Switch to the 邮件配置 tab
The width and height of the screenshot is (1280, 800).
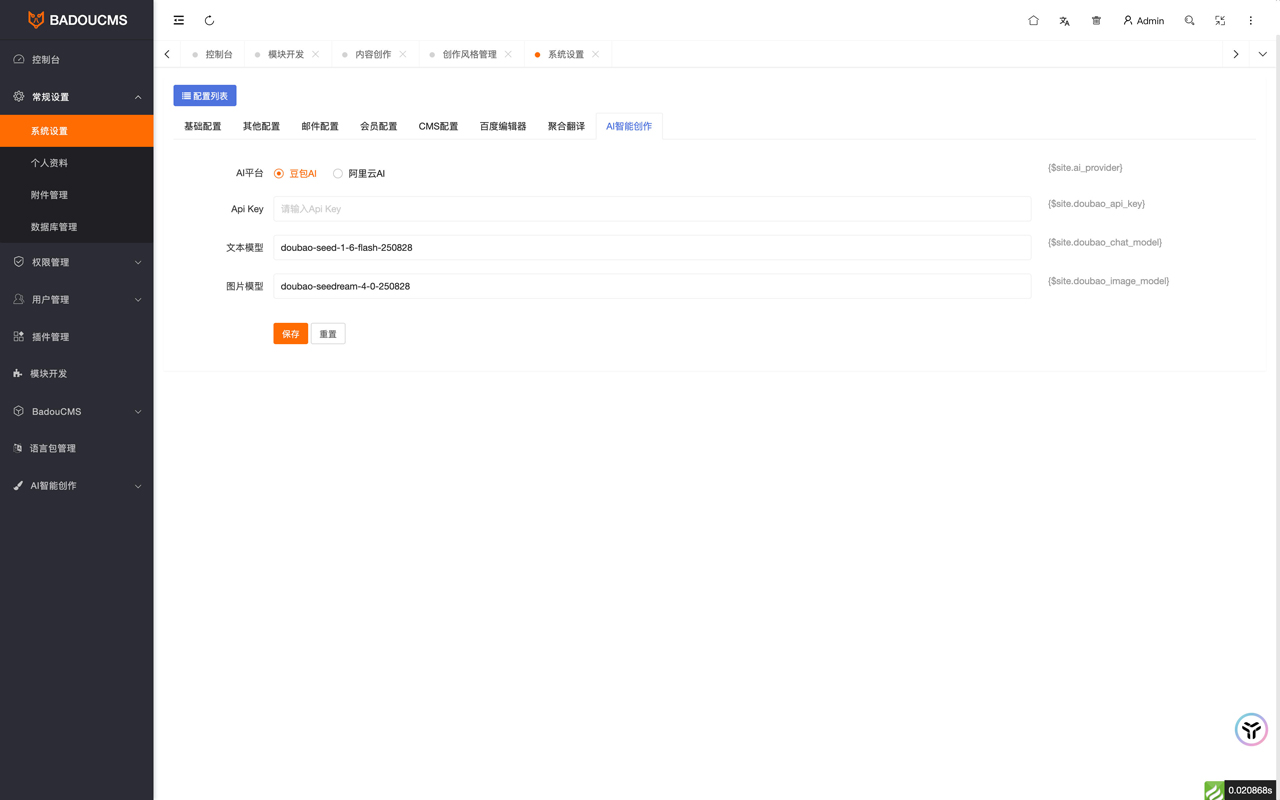click(320, 126)
